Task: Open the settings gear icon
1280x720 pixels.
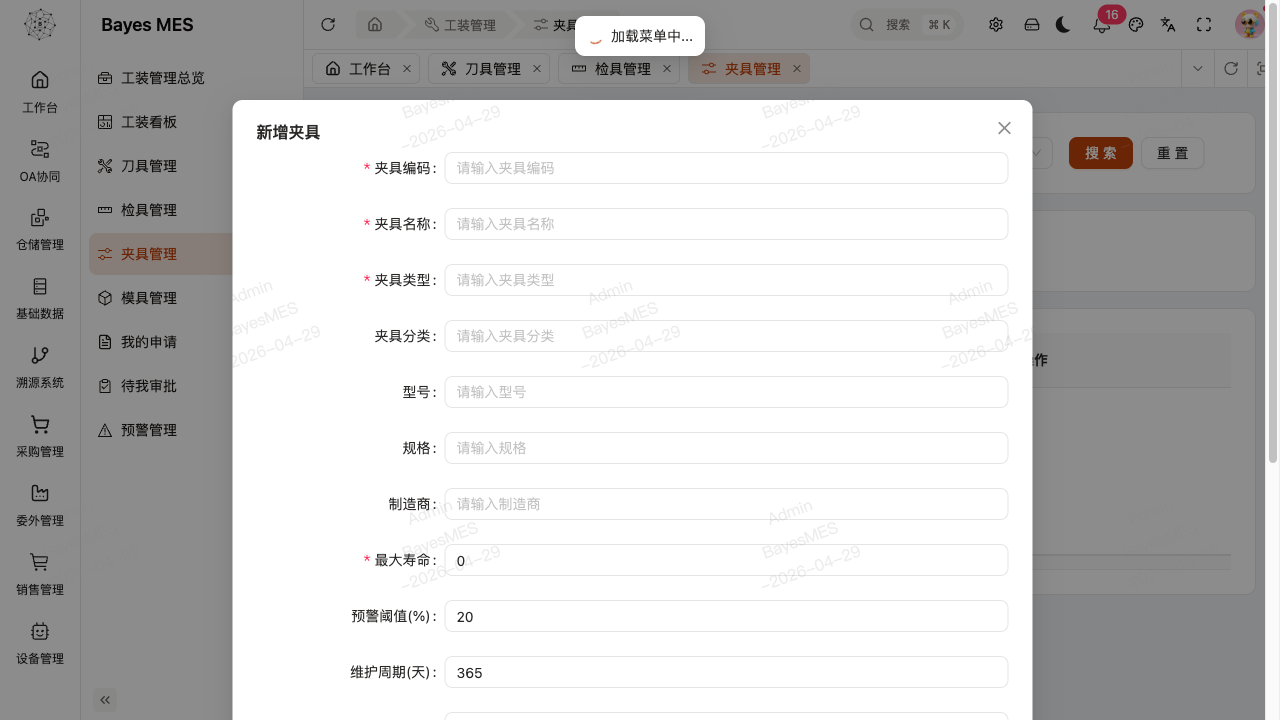Action: [996, 25]
